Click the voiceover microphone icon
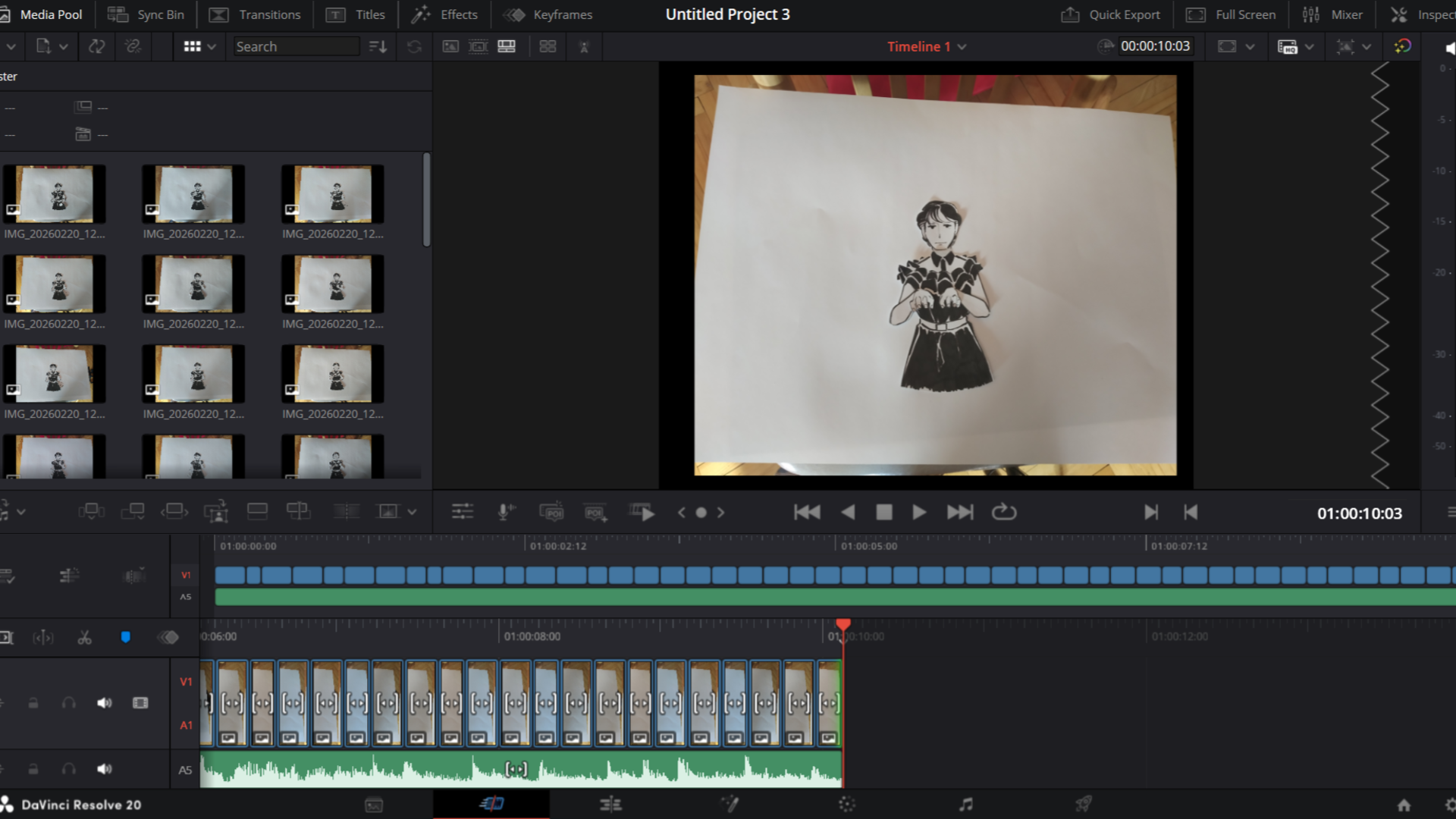The width and height of the screenshot is (1456, 819). pos(506,513)
